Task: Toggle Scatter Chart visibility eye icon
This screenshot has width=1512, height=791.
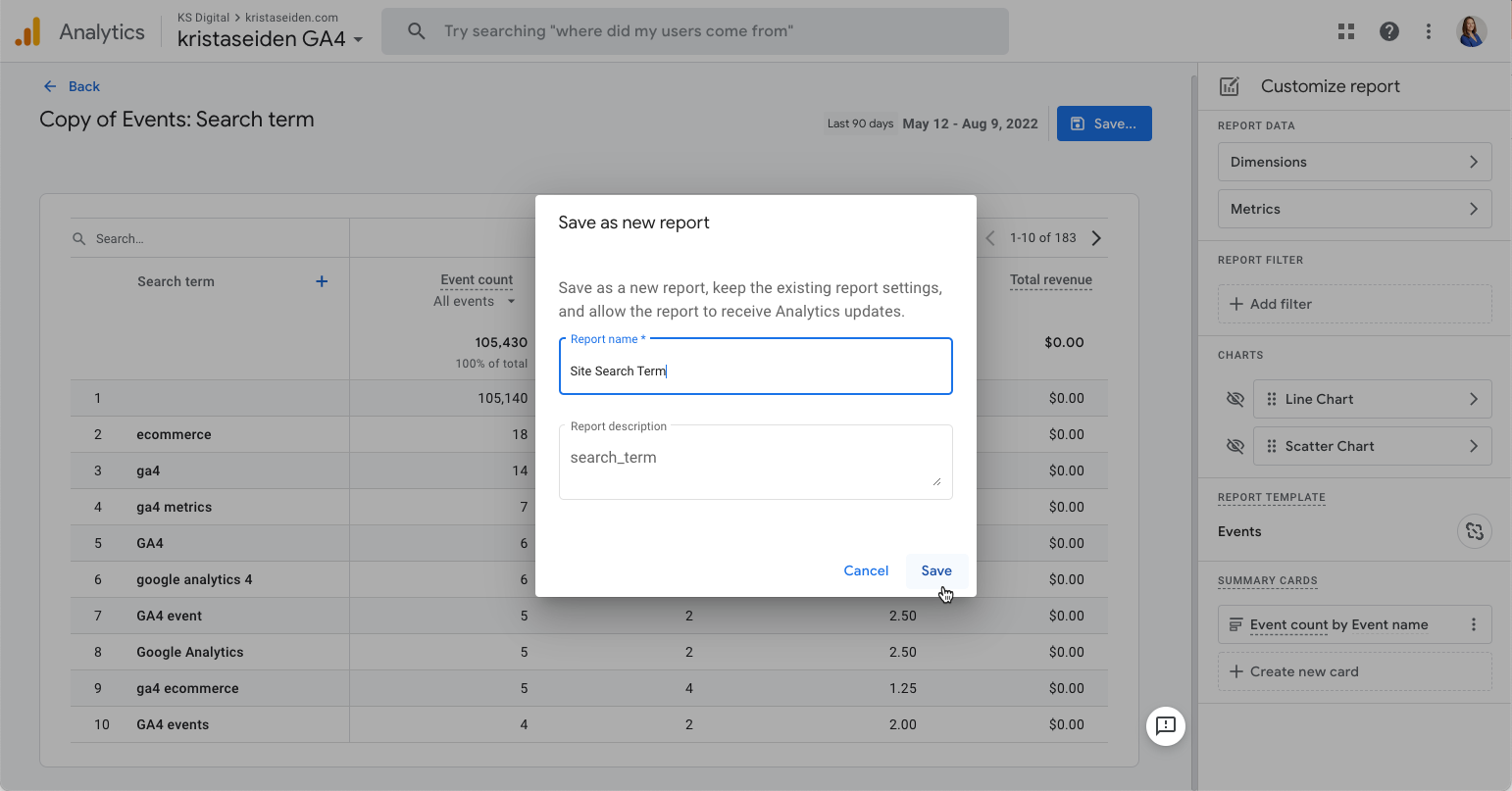Action: pos(1235,446)
